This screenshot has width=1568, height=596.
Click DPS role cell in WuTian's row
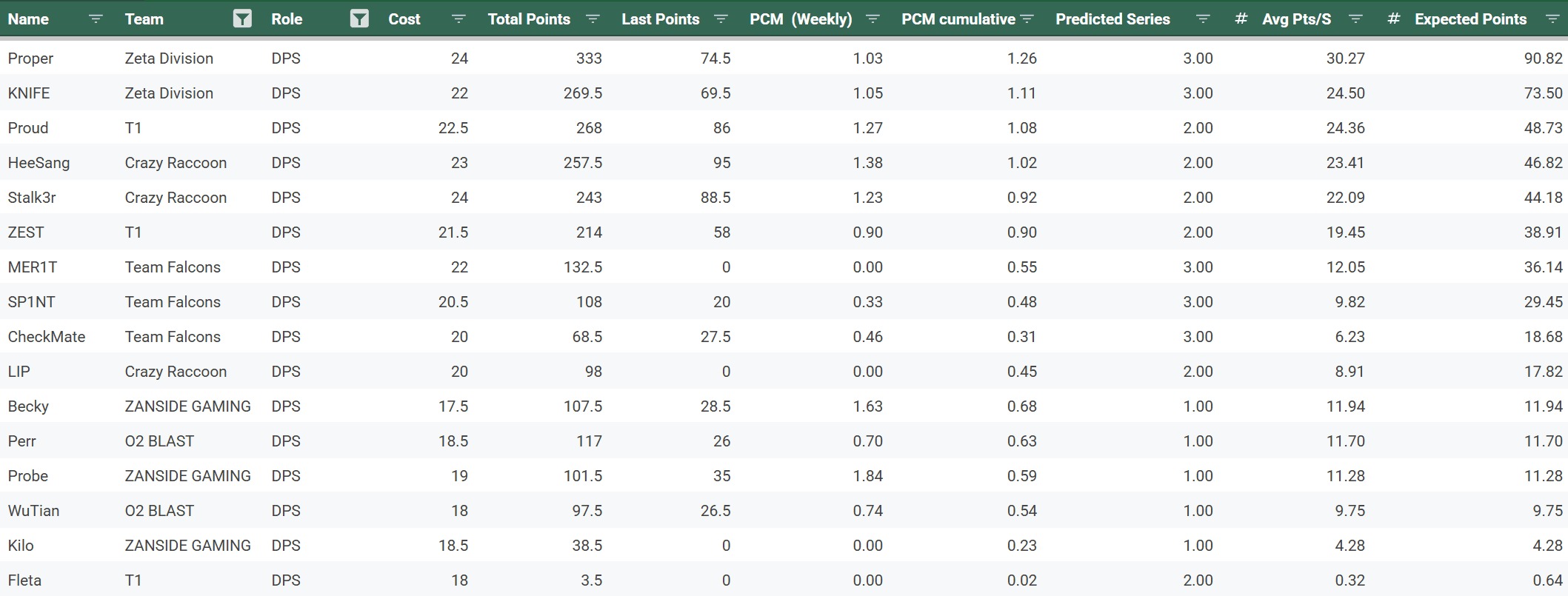(286, 511)
